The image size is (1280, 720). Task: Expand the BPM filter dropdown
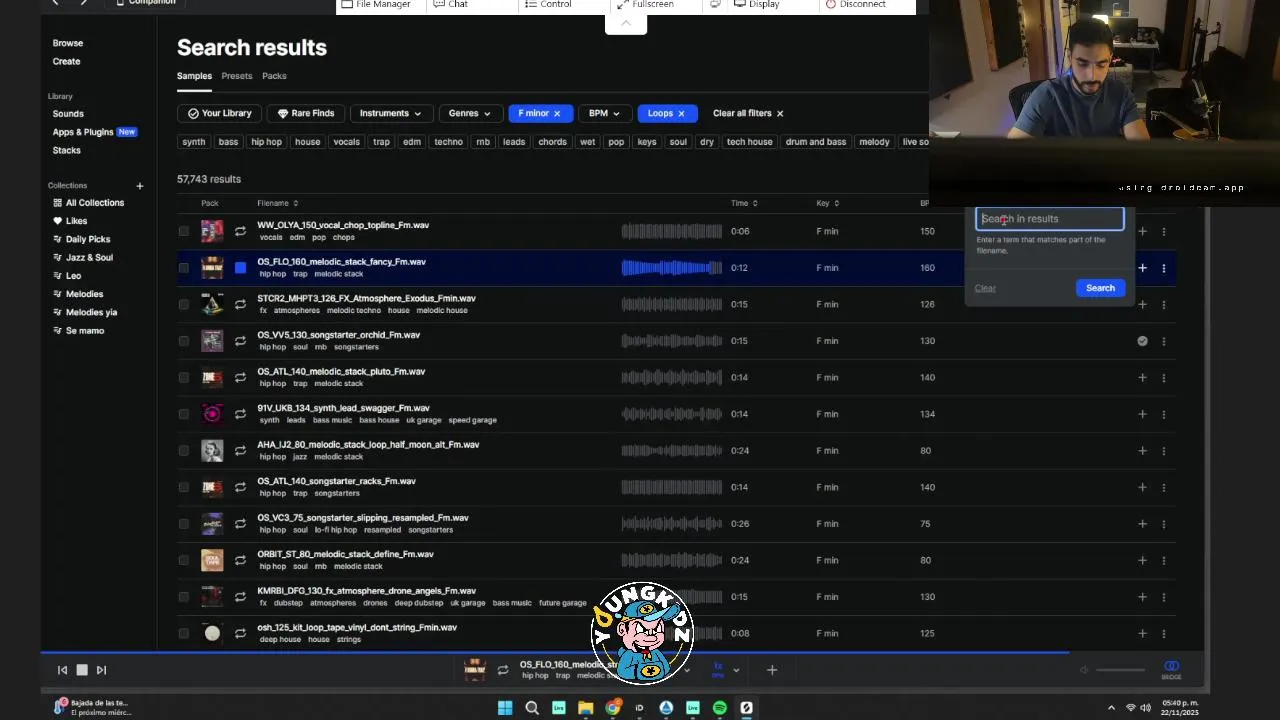[x=605, y=113]
